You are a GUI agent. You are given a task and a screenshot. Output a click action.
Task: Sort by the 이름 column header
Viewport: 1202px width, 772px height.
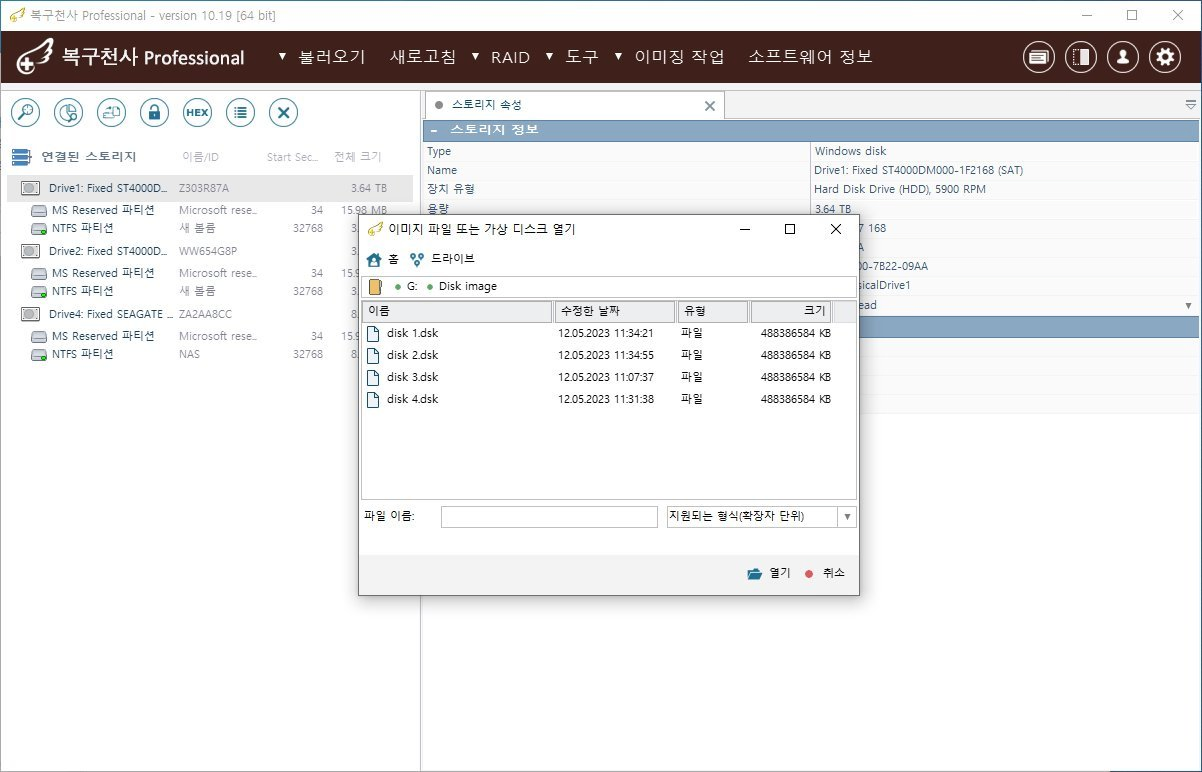coord(457,312)
